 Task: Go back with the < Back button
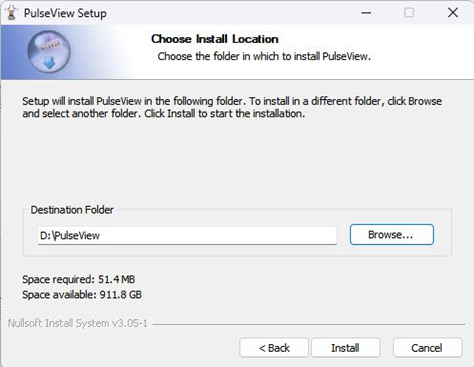274,348
